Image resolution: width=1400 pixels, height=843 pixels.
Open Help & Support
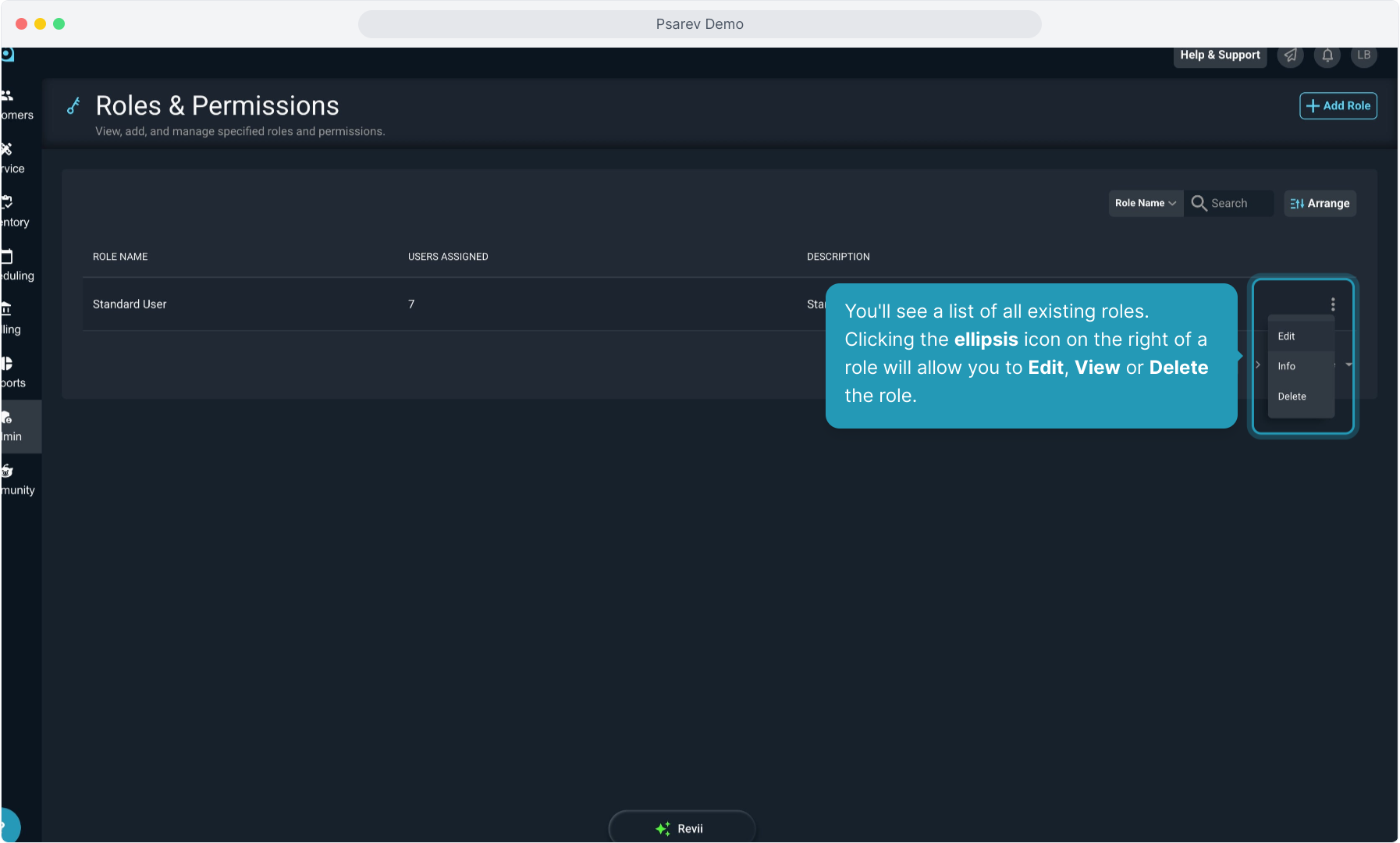pos(1220,55)
